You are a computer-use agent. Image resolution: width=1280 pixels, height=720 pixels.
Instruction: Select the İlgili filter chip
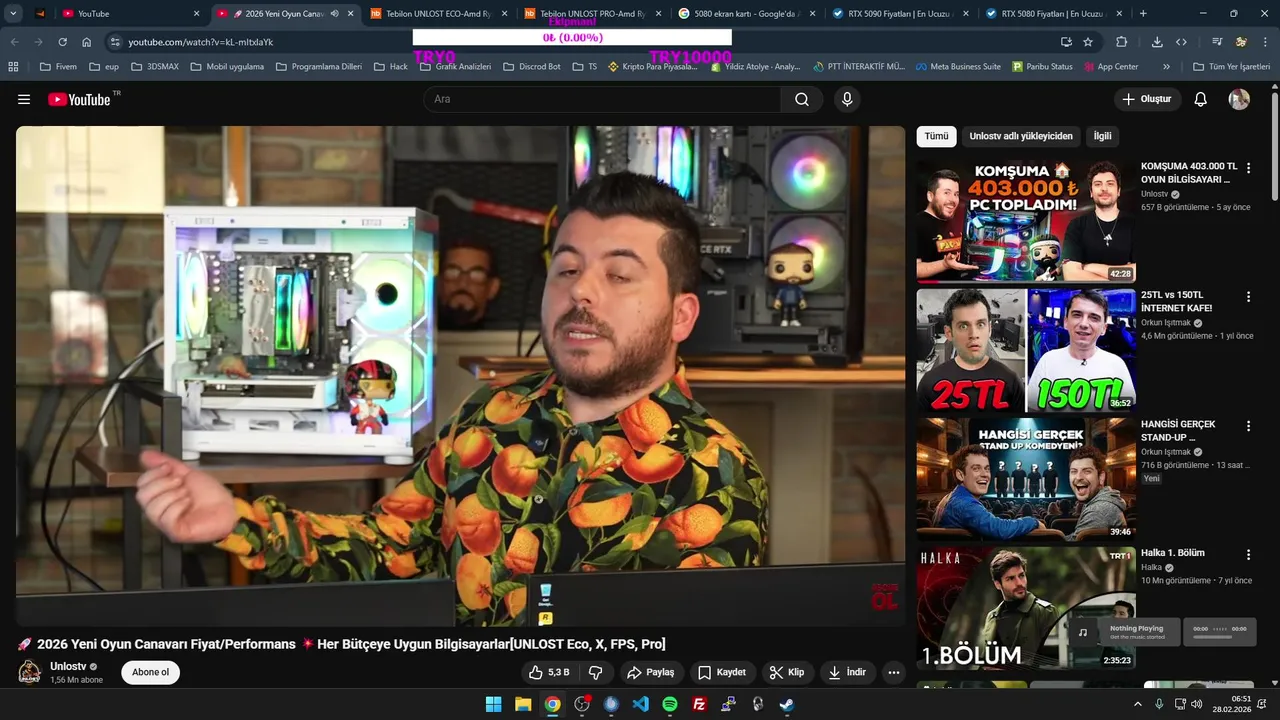point(1102,136)
